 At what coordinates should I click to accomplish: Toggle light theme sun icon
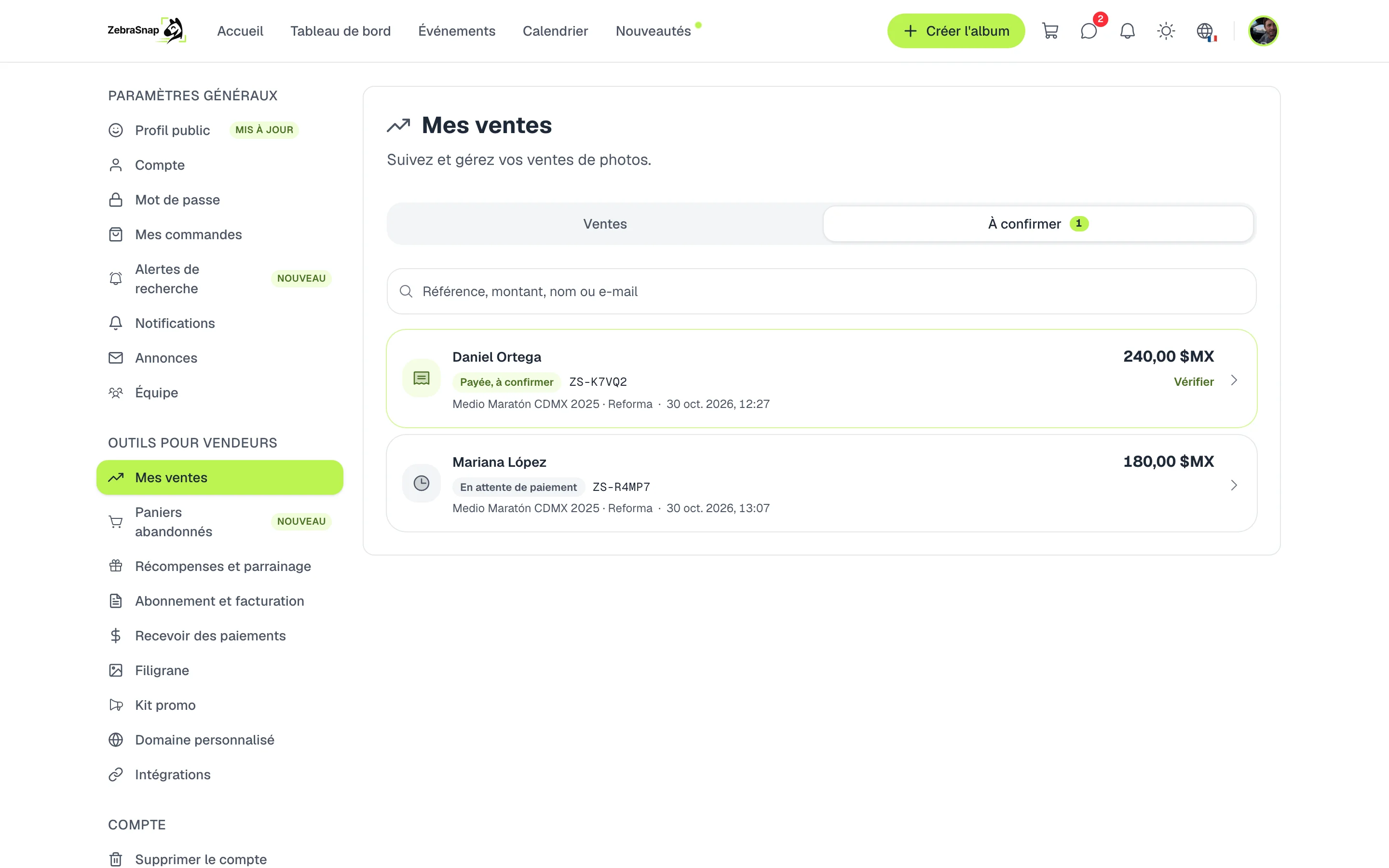click(x=1166, y=31)
